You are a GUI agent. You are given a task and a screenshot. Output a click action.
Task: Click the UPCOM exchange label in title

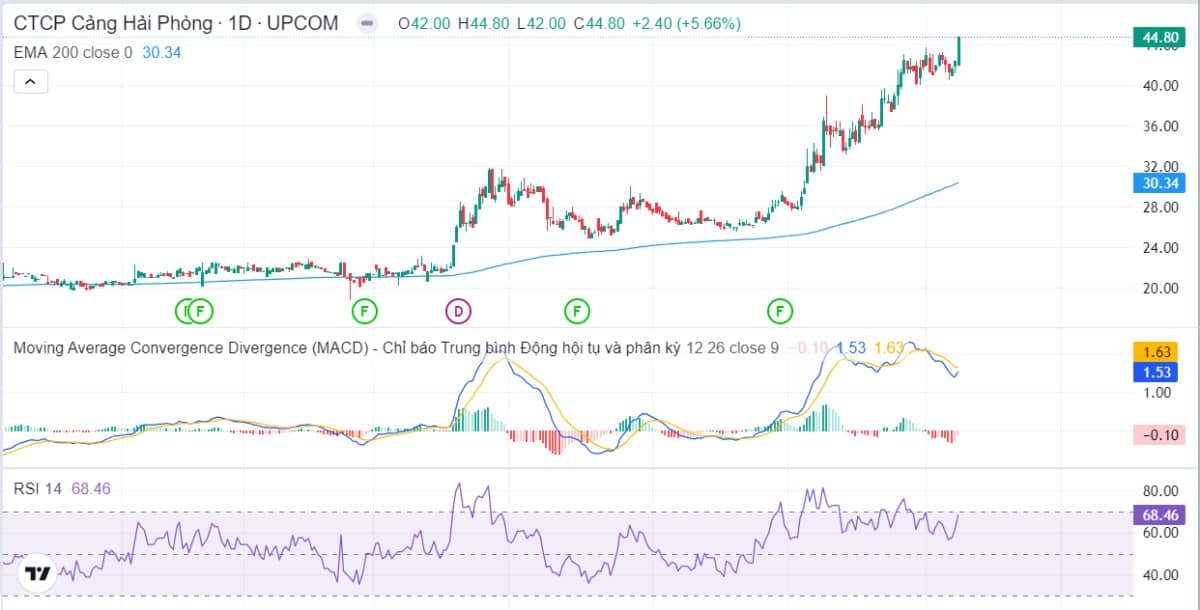(x=304, y=23)
